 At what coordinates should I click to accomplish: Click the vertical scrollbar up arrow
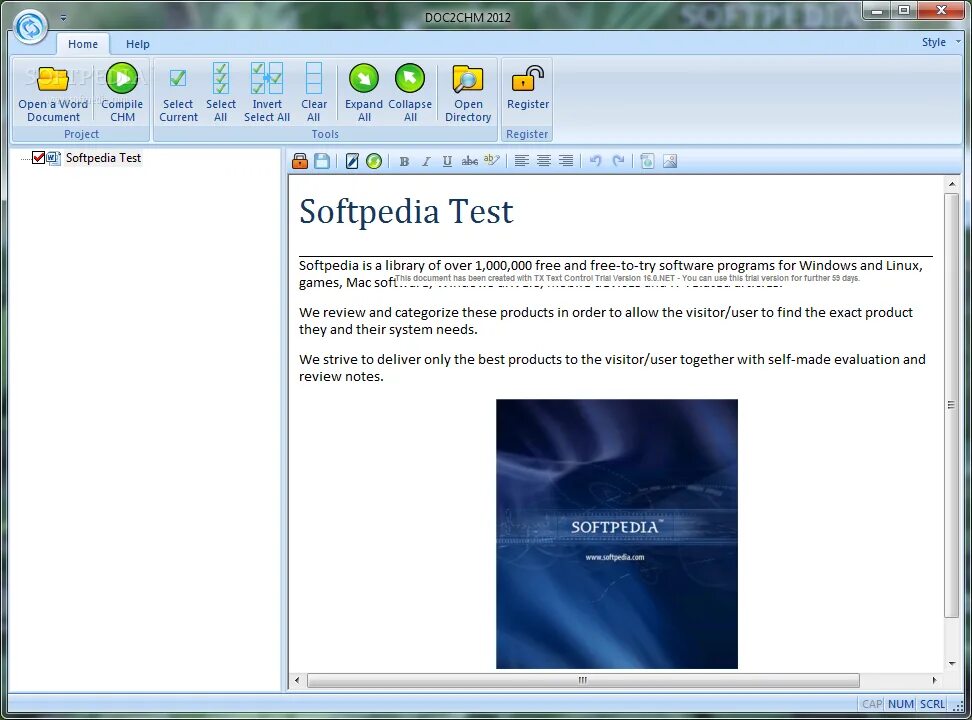[x=952, y=184]
